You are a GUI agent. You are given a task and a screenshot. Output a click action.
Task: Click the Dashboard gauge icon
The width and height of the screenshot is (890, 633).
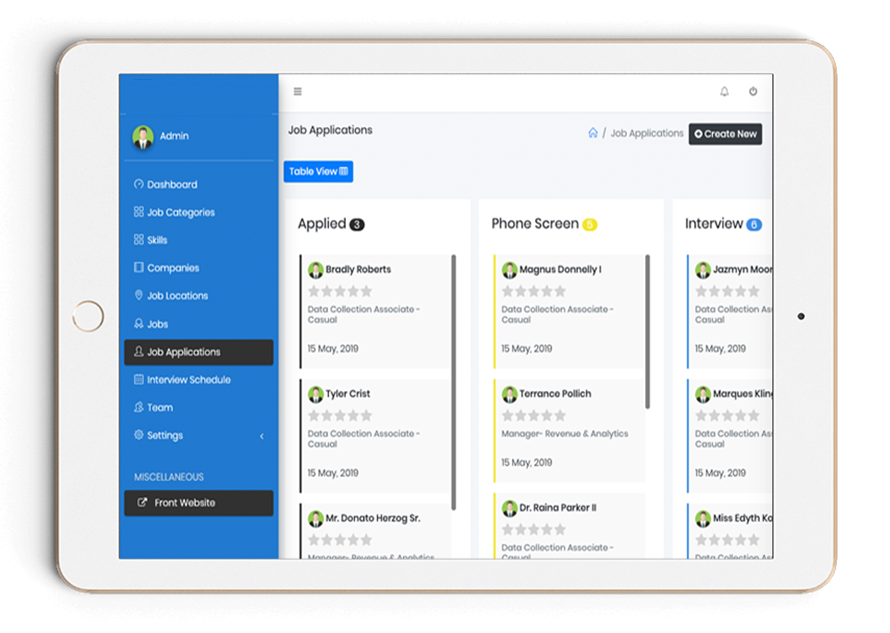click(139, 185)
